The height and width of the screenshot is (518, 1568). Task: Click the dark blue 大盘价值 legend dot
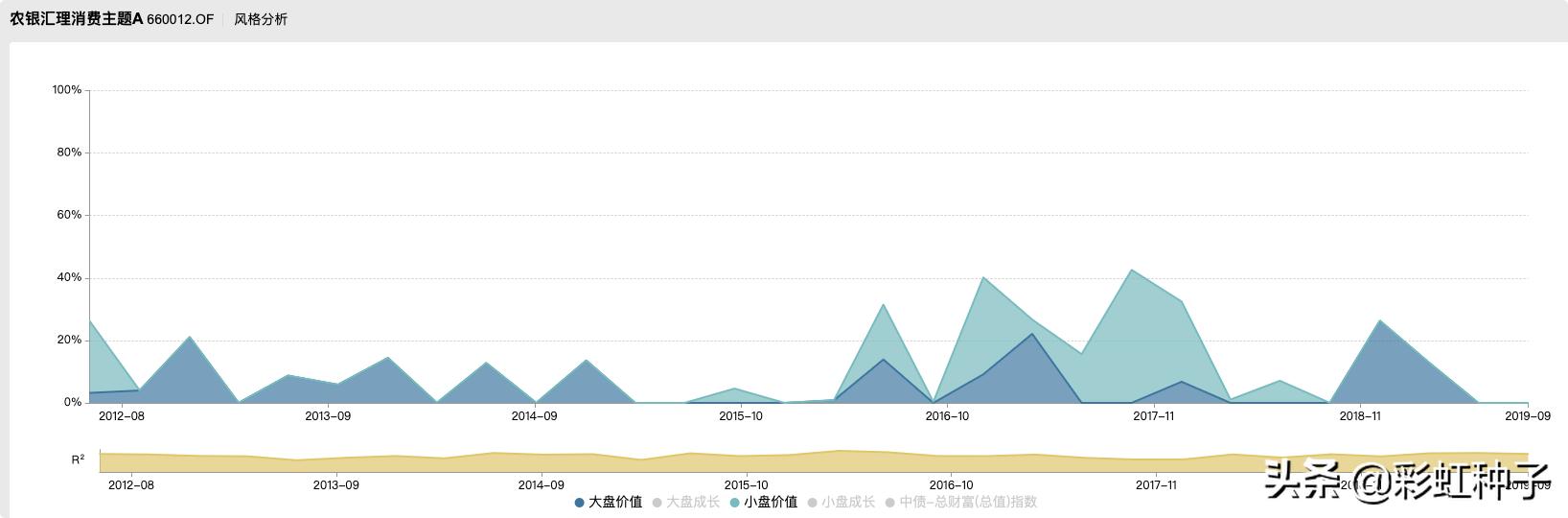[x=579, y=503]
